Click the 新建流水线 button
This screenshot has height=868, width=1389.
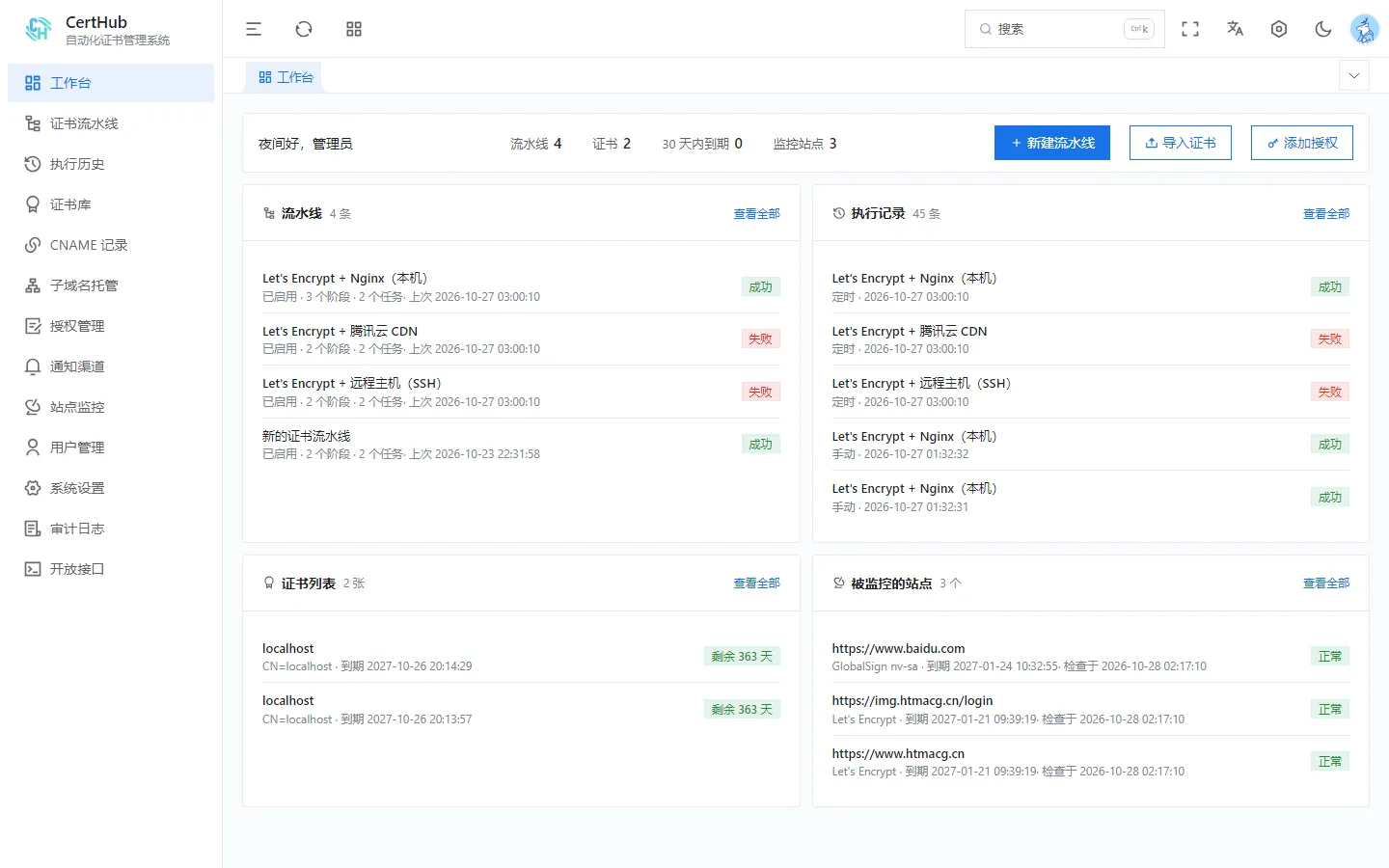[1052, 143]
